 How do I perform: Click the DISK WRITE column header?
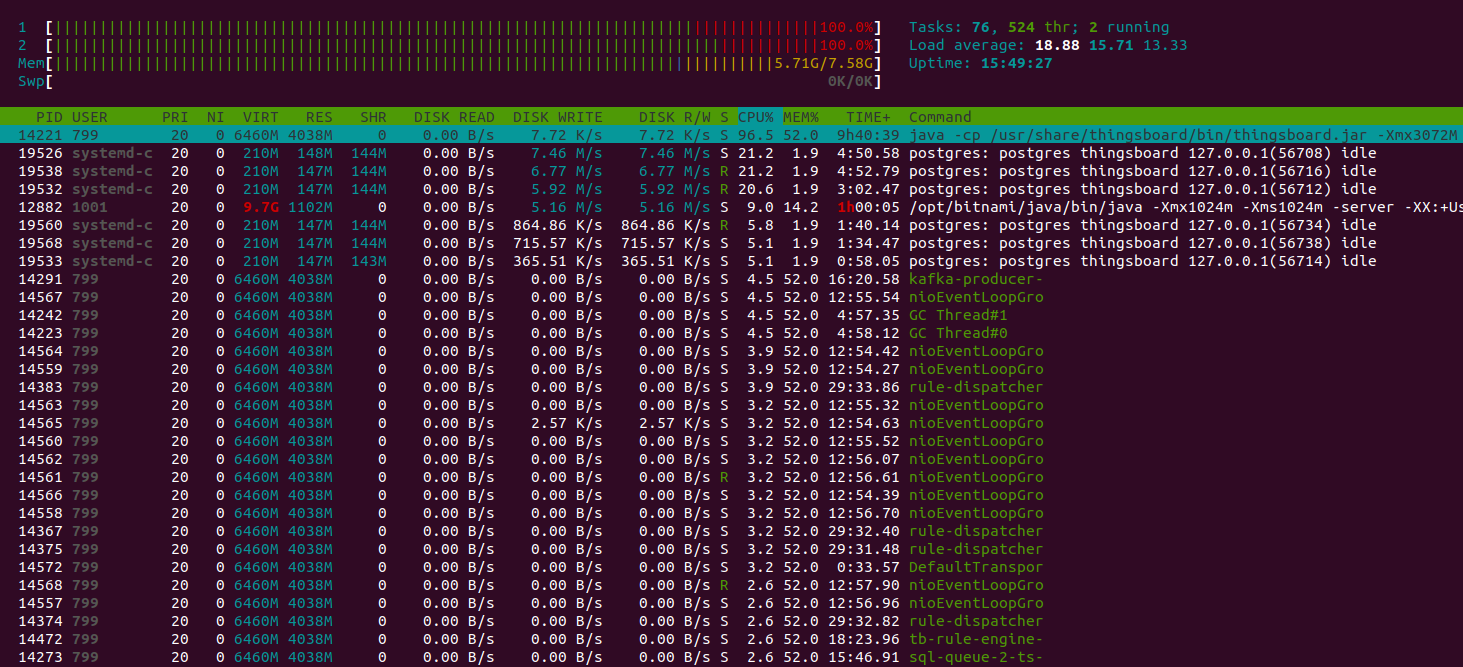tap(557, 117)
